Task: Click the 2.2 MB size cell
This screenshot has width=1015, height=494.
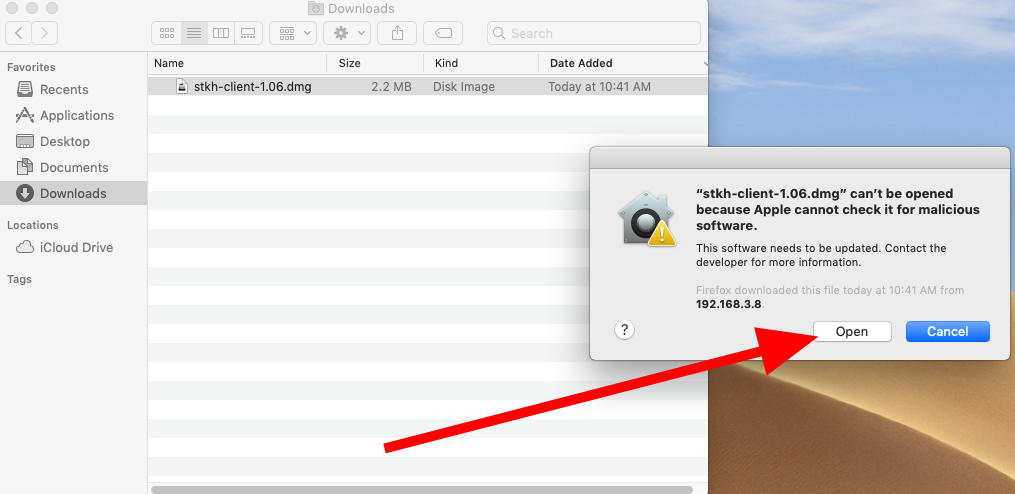Action: coord(392,87)
